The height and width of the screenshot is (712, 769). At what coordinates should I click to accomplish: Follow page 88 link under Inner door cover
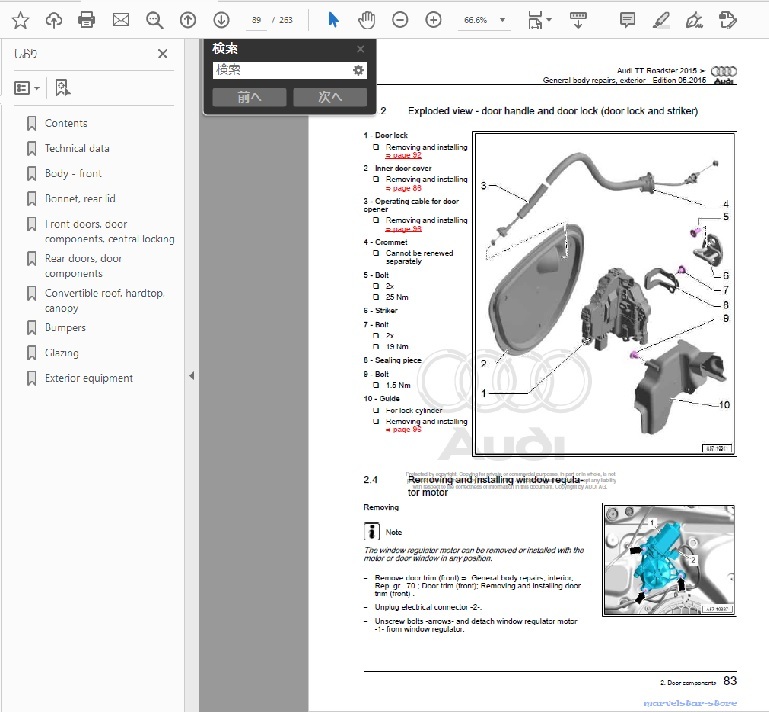(x=403, y=188)
